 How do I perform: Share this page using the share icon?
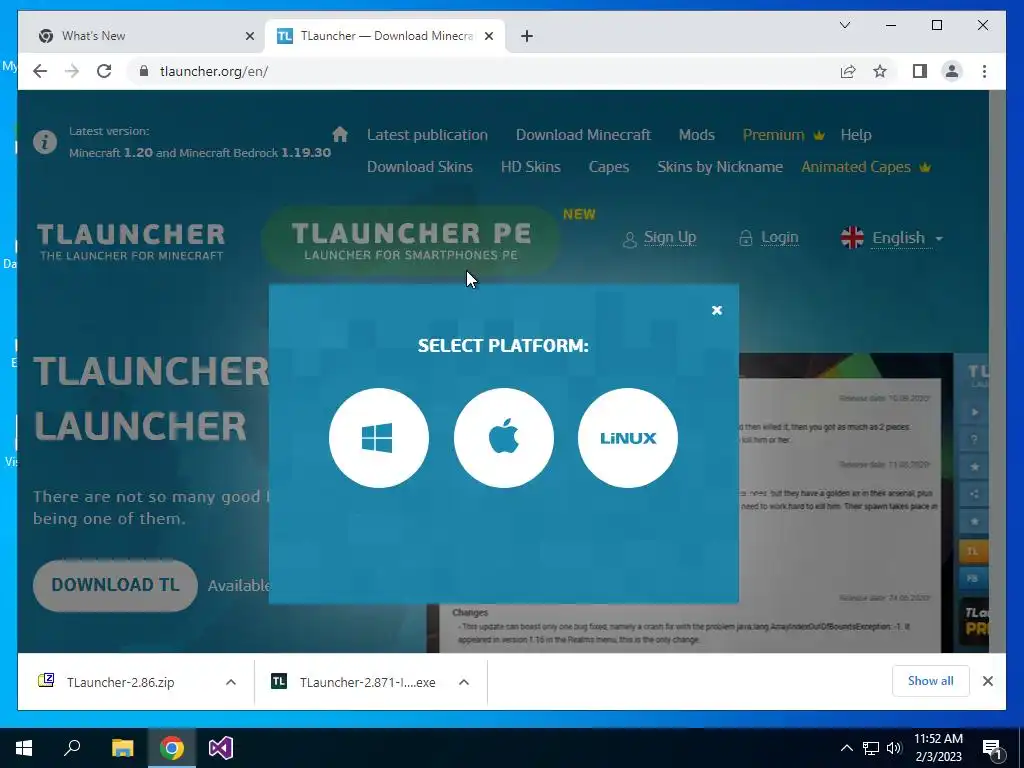(x=848, y=71)
